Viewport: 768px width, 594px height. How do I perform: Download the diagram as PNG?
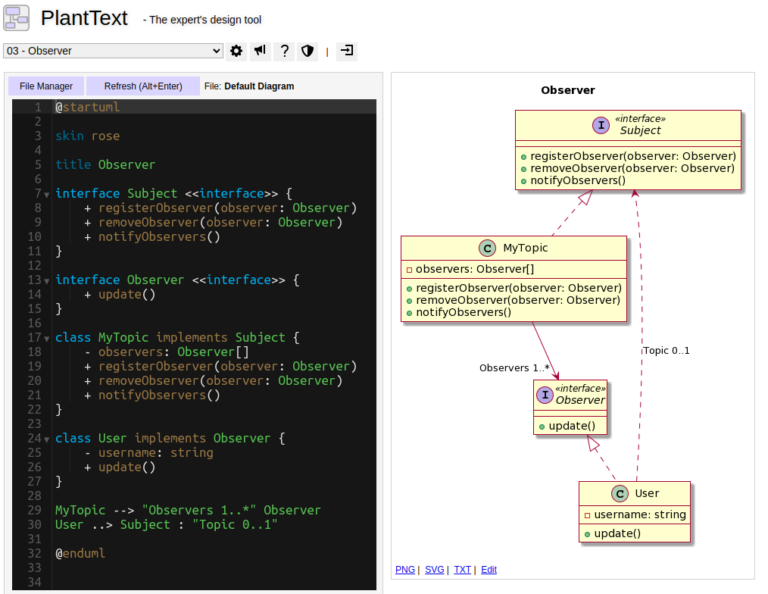[405, 570]
